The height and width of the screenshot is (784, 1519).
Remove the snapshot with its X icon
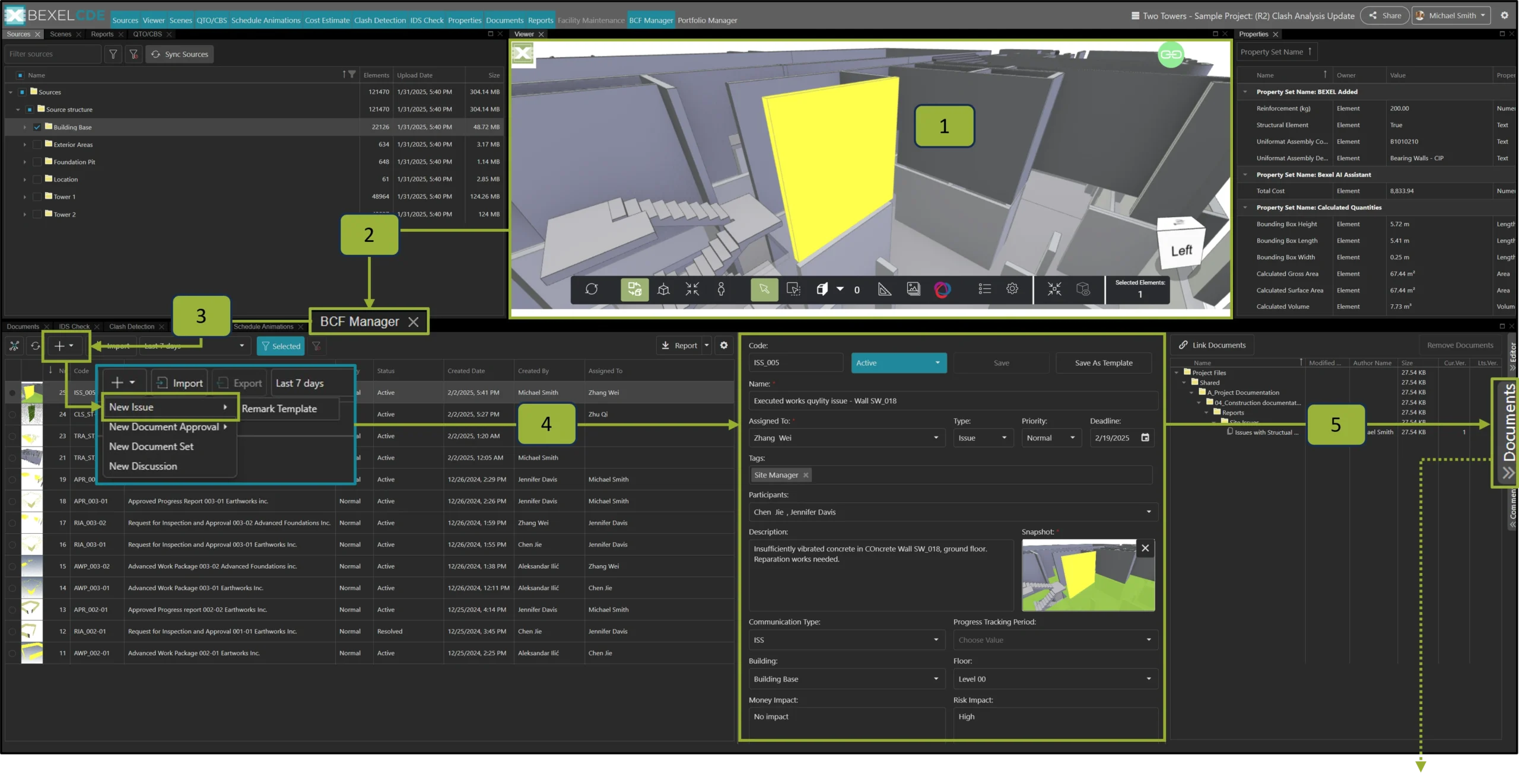(x=1145, y=548)
